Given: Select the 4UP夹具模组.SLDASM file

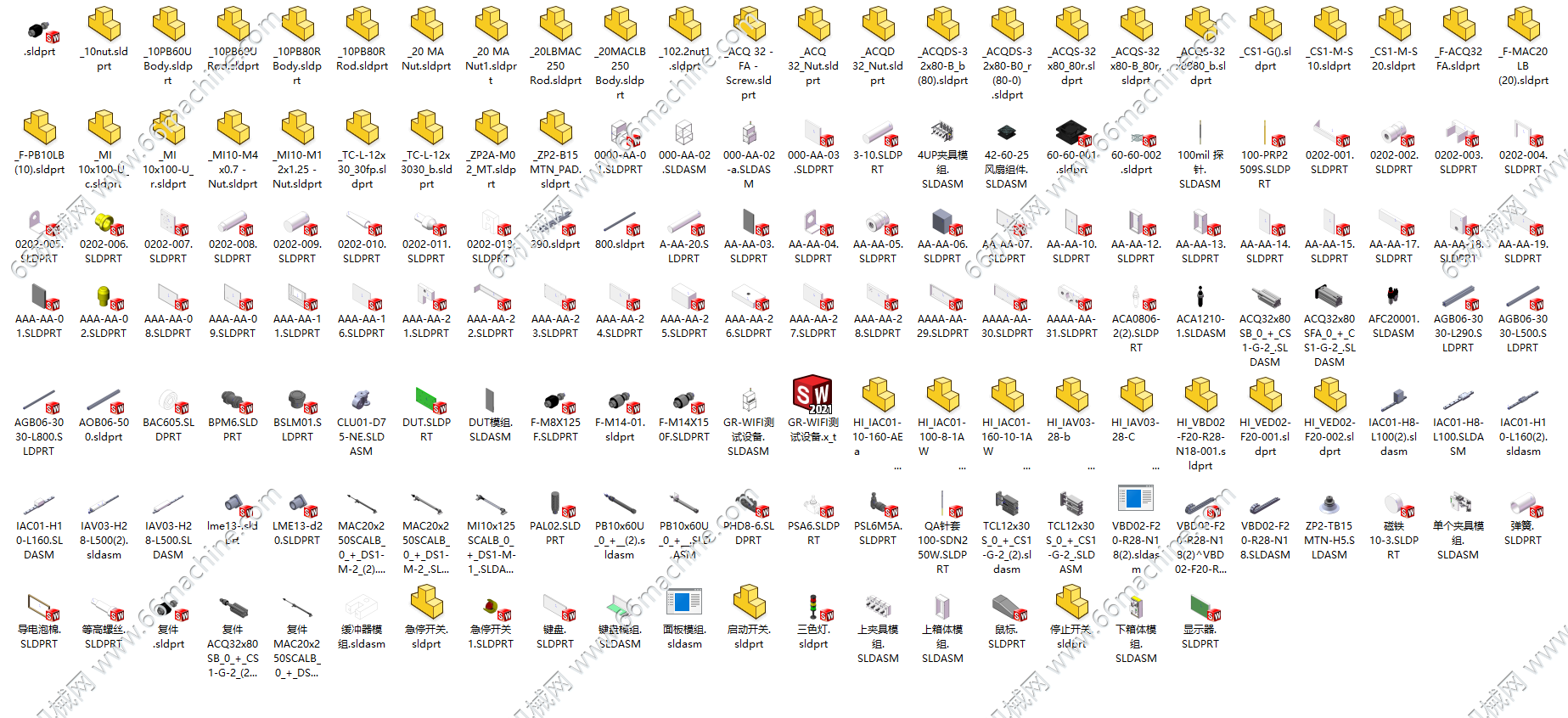Looking at the screenshot, I should 942,133.
